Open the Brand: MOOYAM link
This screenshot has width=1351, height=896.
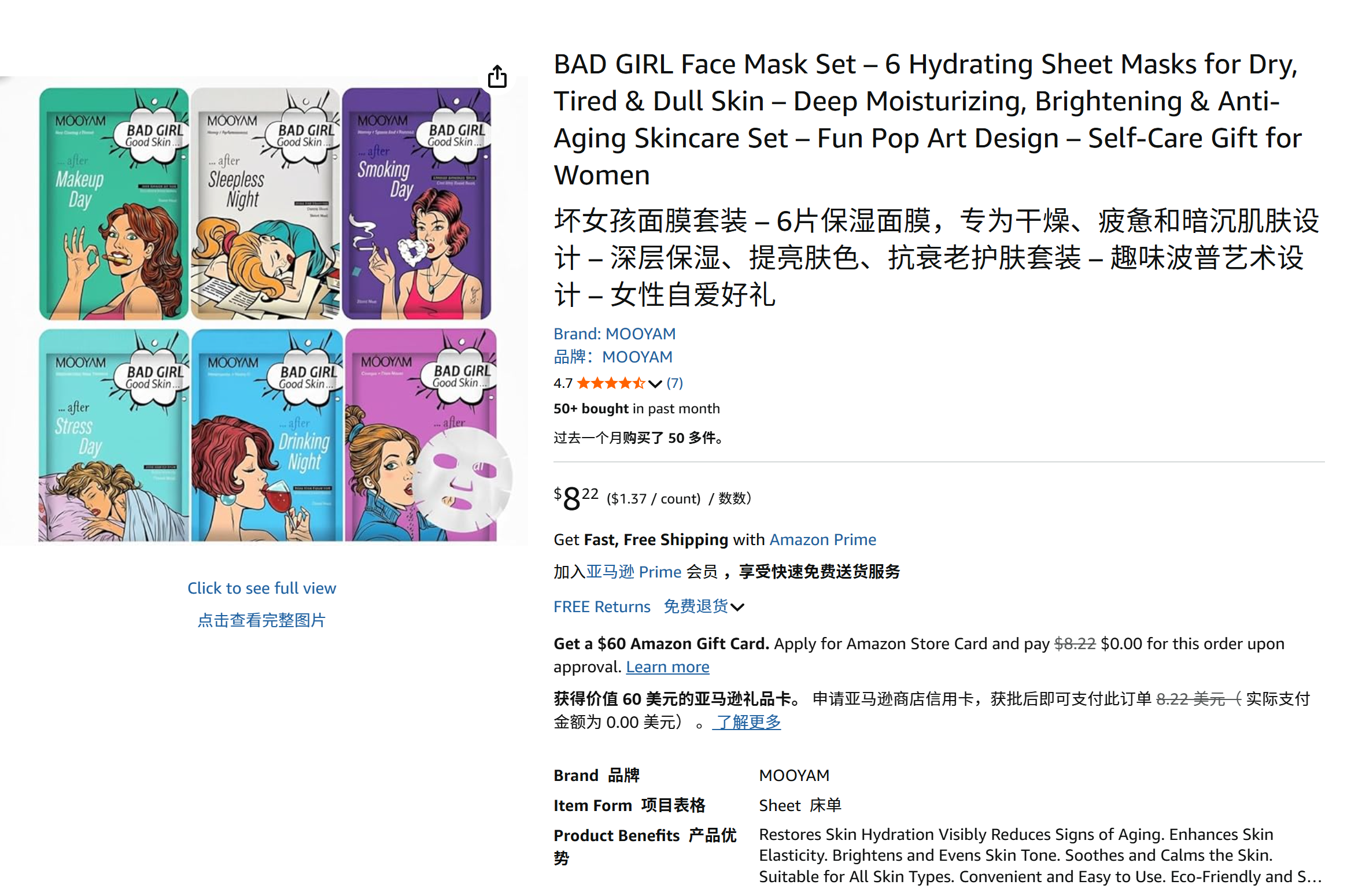[x=614, y=334]
